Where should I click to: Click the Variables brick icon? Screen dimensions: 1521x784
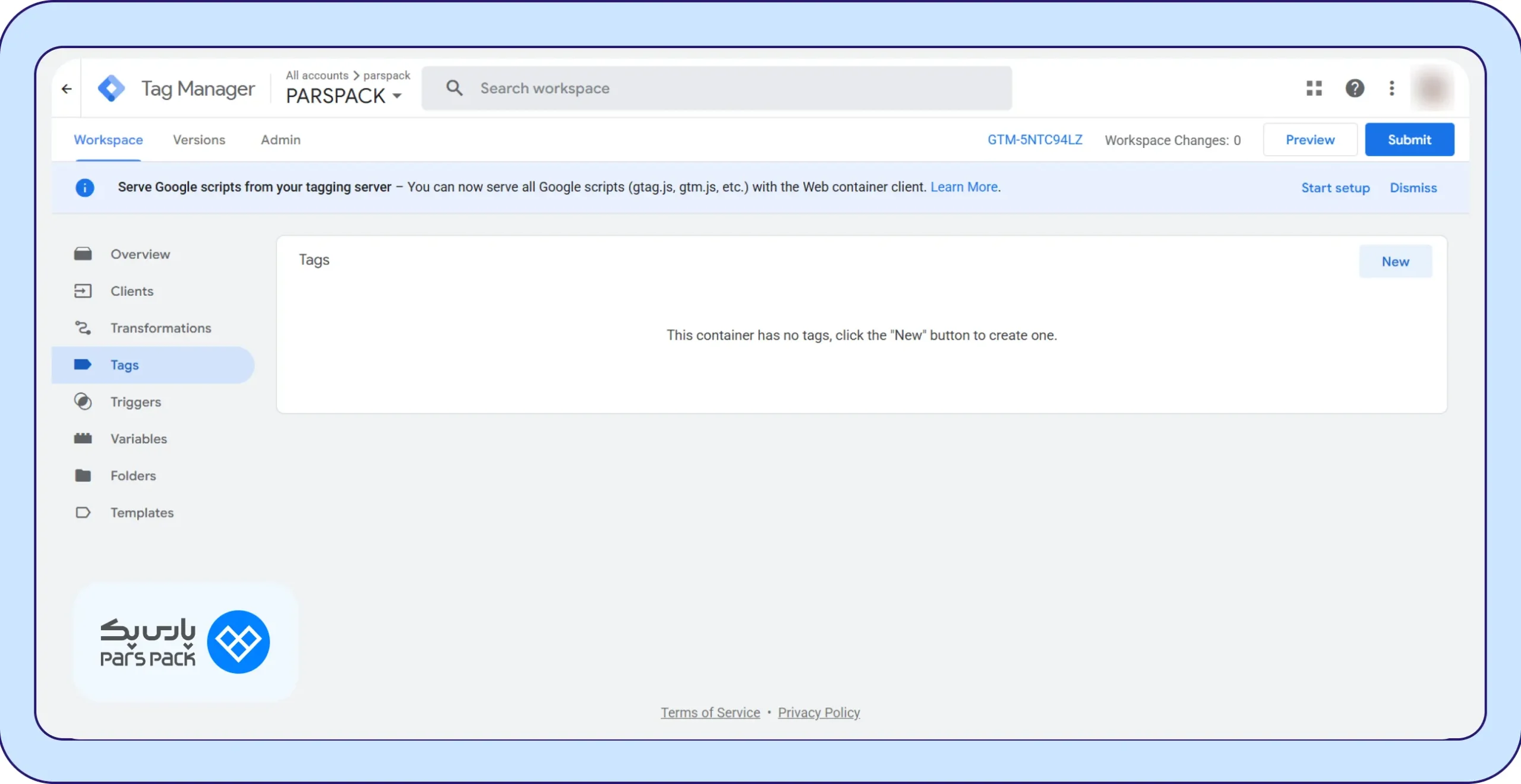(83, 438)
